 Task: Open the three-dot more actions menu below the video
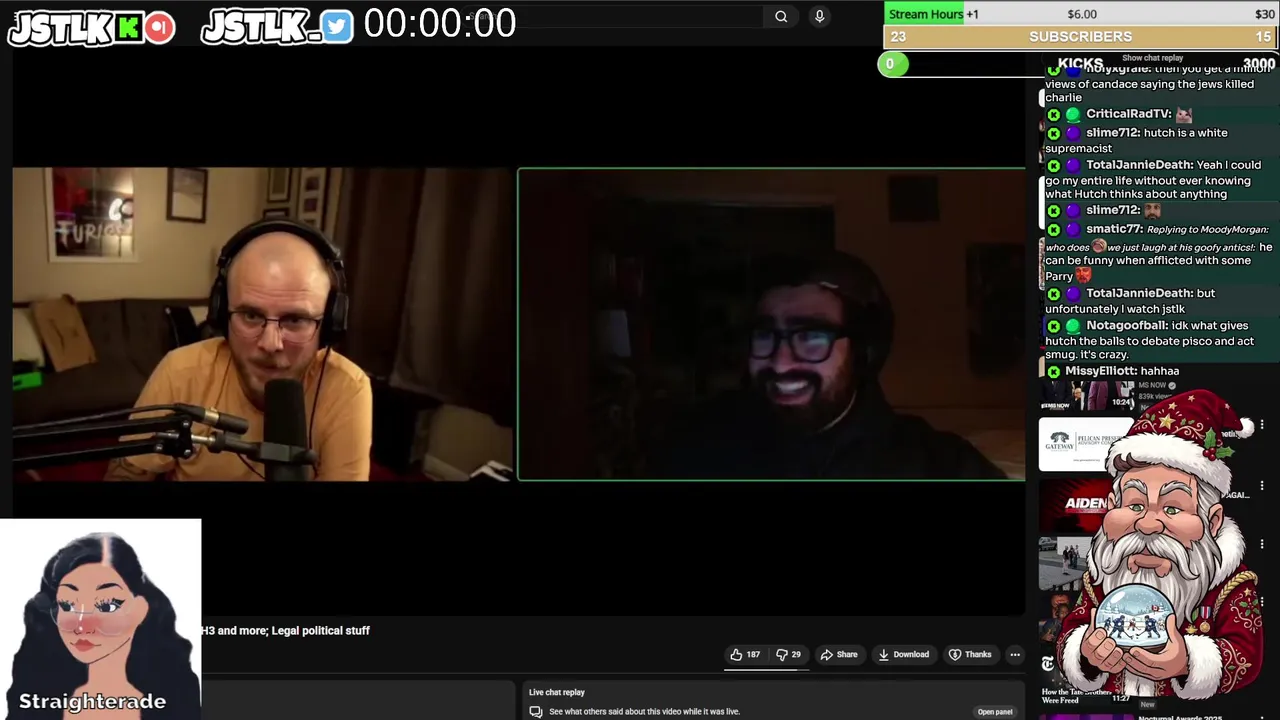(1015, 655)
